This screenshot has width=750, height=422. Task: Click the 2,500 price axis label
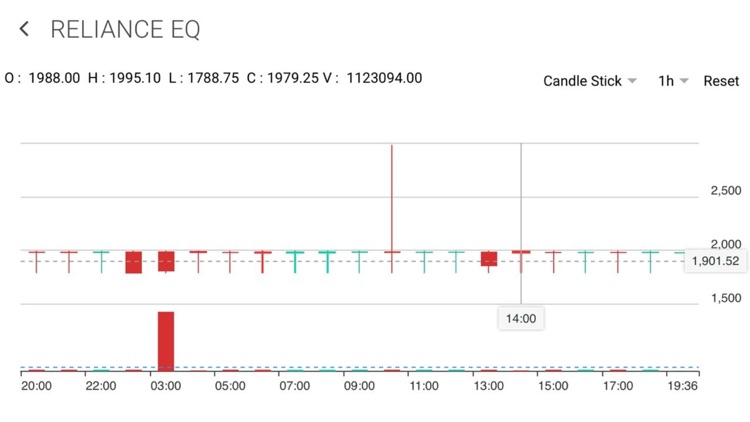[x=725, y=191]
